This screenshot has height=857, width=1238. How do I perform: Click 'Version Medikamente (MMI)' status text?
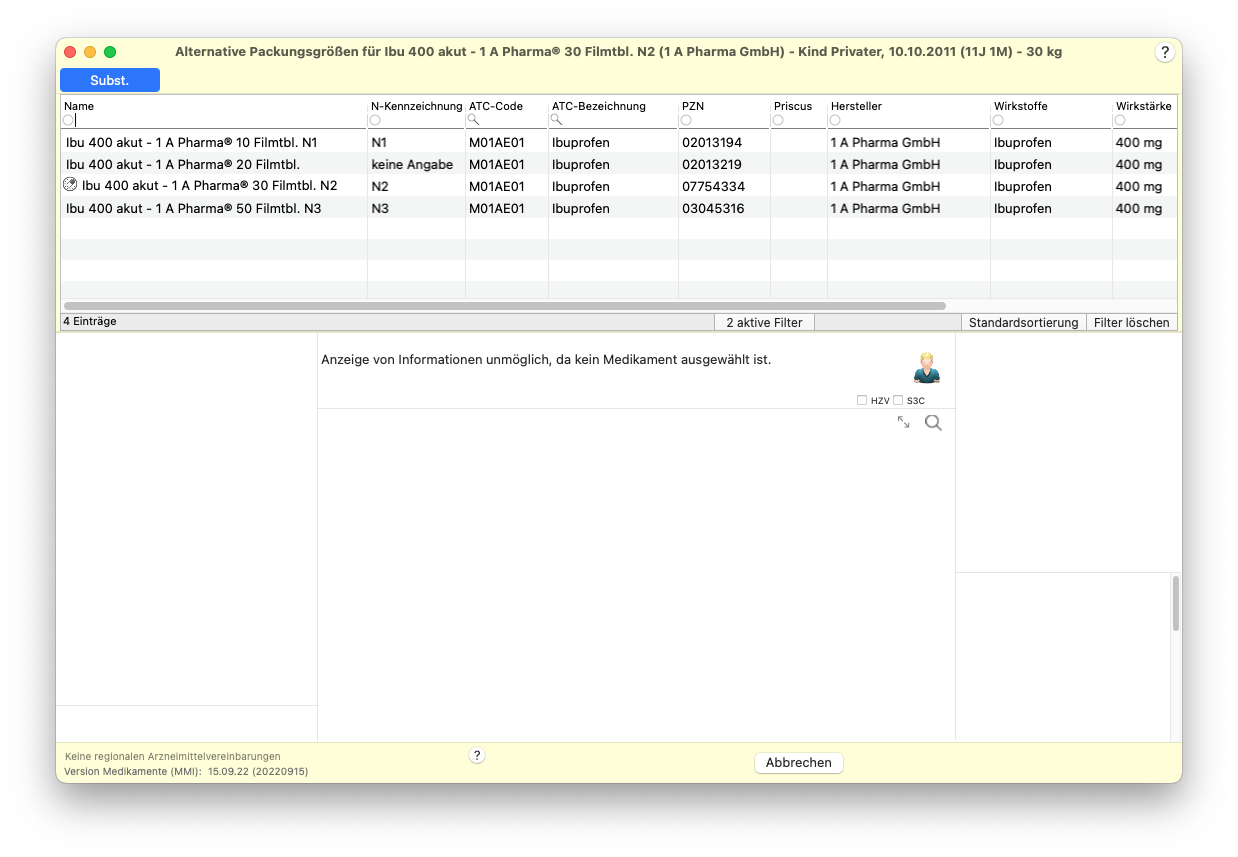[x=186, y=772]
